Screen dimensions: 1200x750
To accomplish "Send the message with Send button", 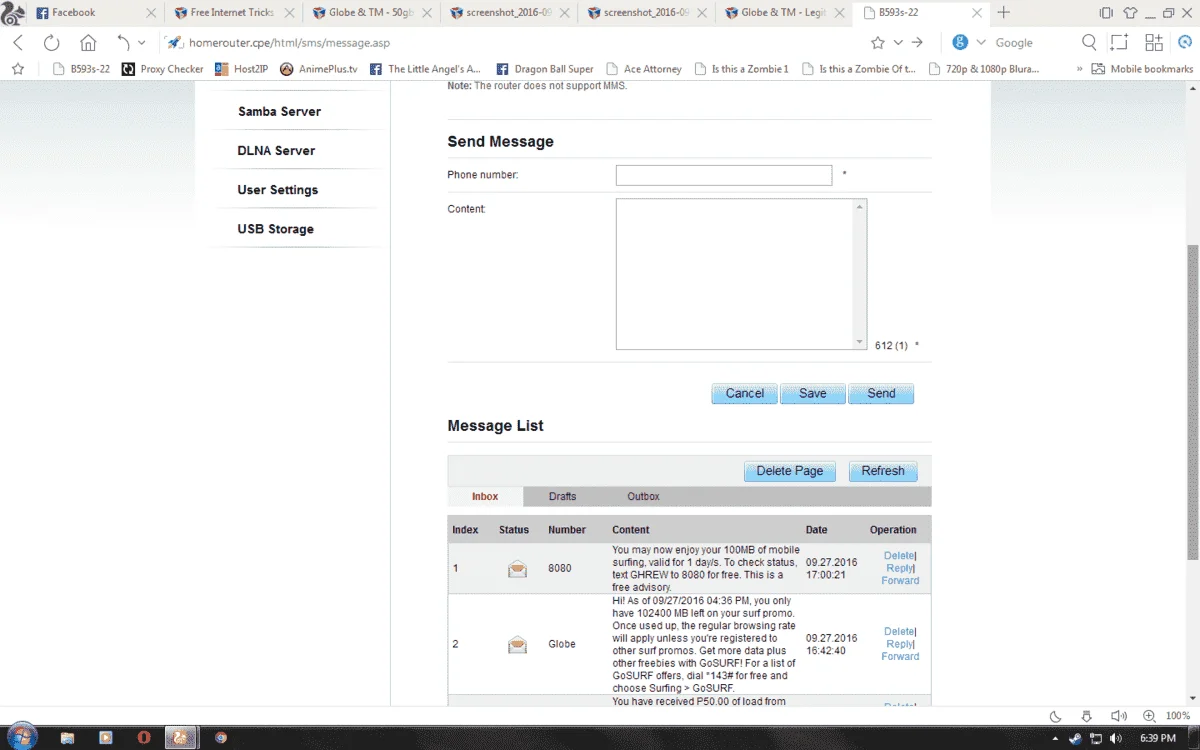I will 881,393.
